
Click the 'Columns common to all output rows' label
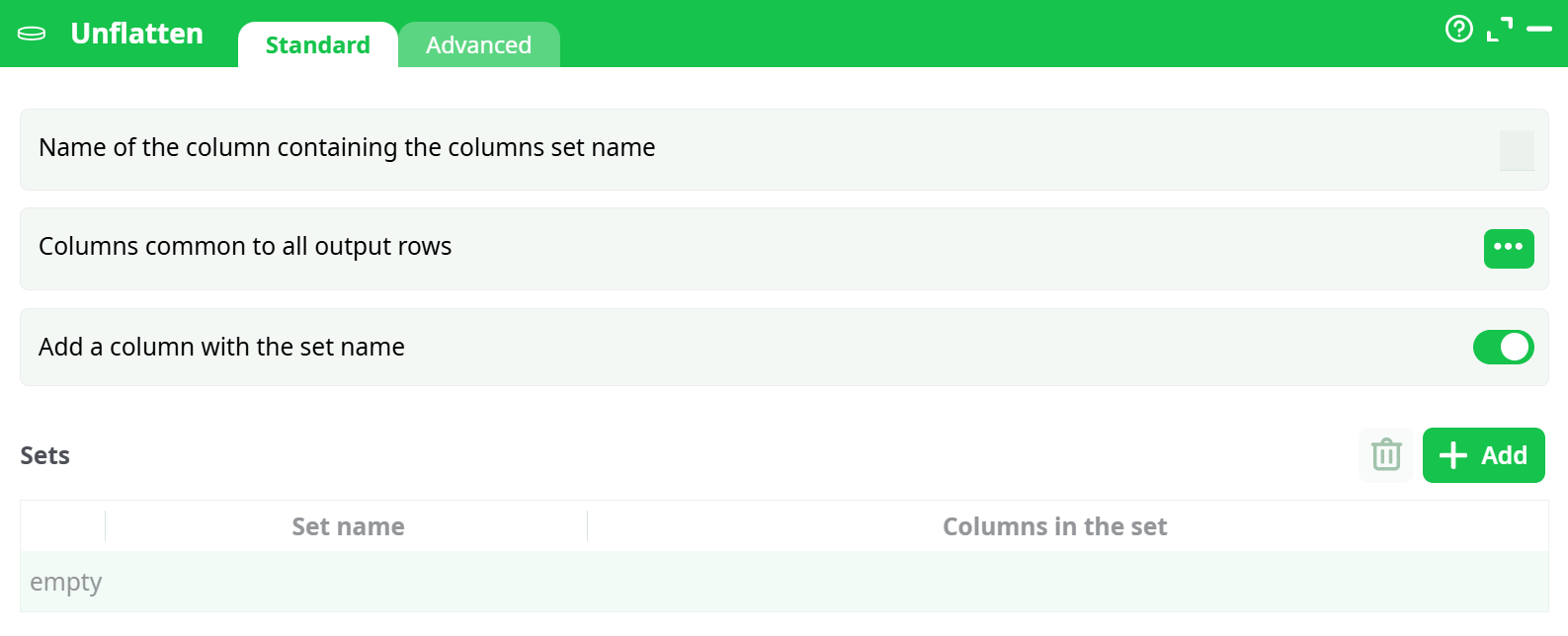[245, 247]
